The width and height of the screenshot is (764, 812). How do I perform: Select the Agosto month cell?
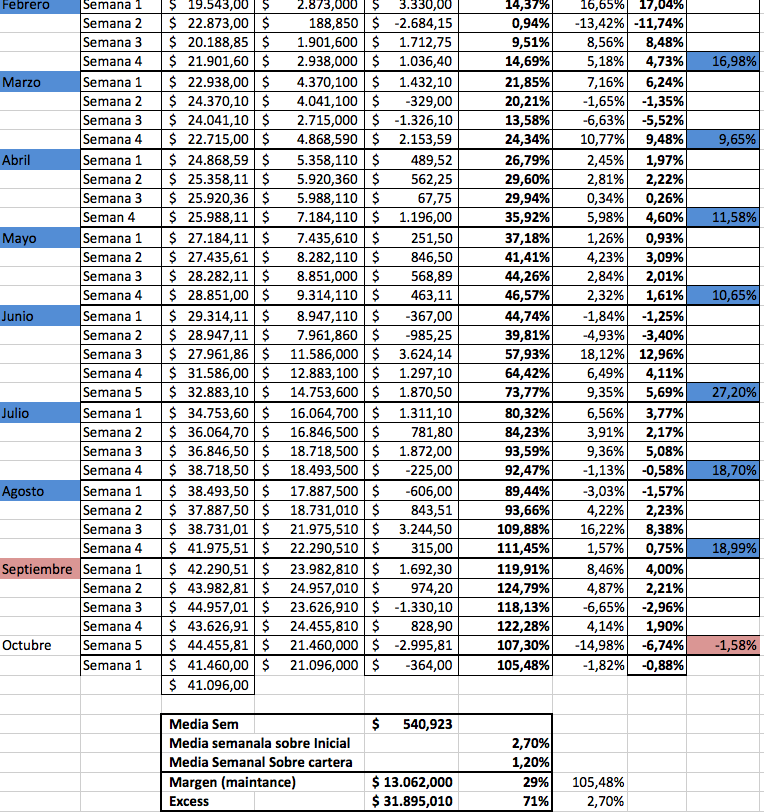point(40,491)
